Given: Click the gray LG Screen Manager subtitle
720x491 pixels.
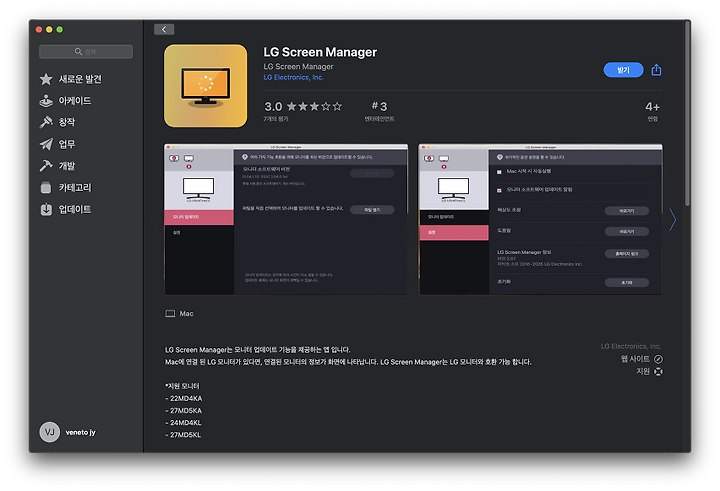Looking at the screenshot, I should coord(298,67).
